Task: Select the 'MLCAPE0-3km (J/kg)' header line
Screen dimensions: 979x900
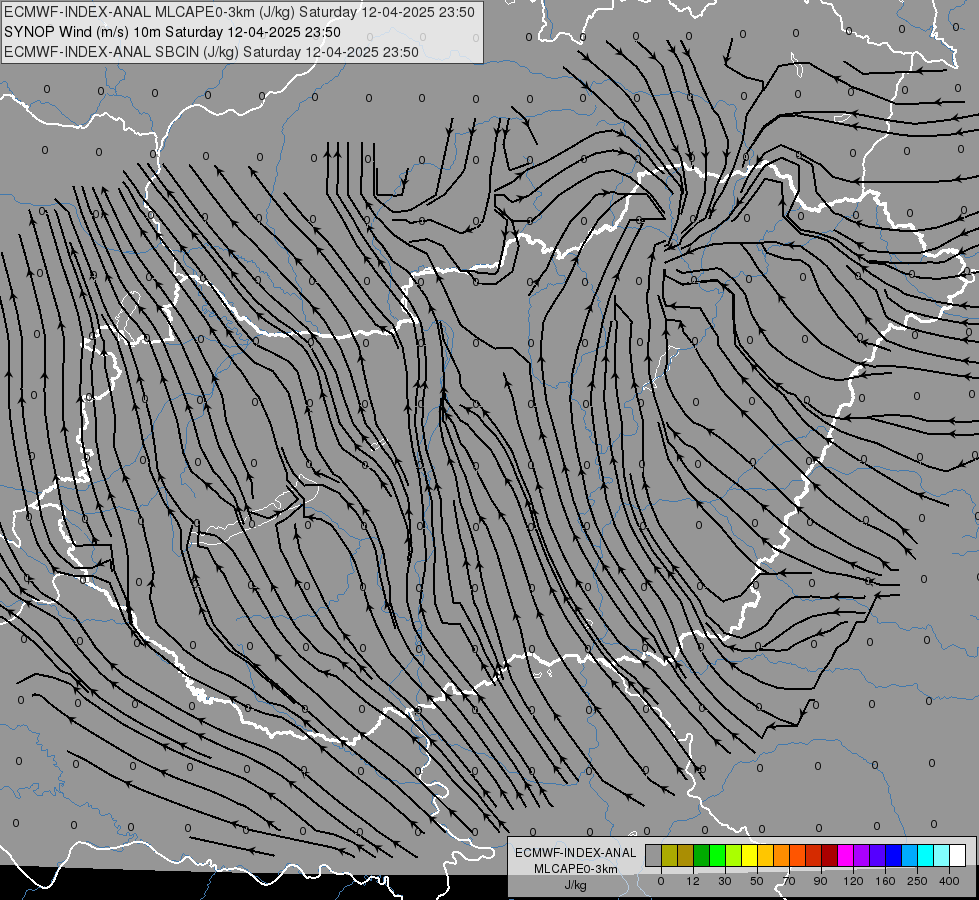Action: (239, 12)
